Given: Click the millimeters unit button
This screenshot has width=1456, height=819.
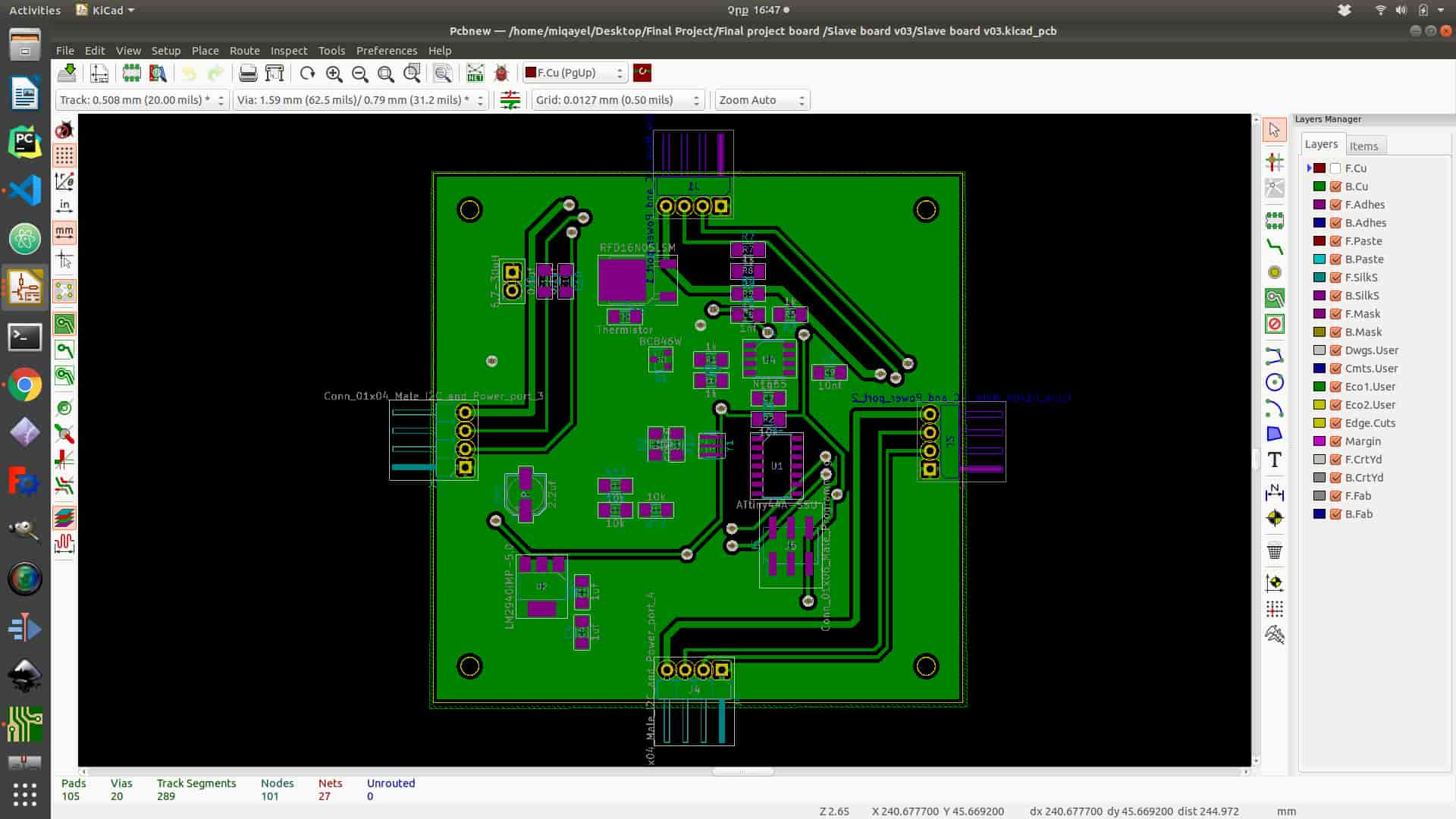Looking at the screenshot, I should pos(64,231).
